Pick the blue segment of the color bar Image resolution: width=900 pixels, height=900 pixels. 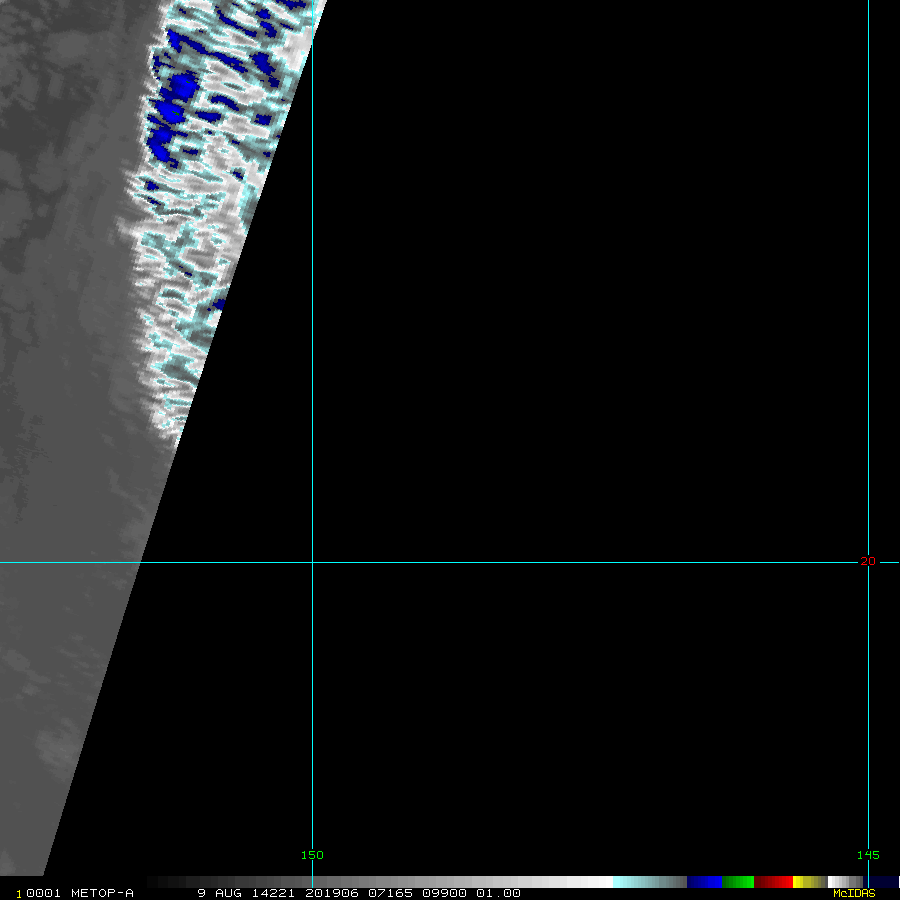tap(704, 882)
